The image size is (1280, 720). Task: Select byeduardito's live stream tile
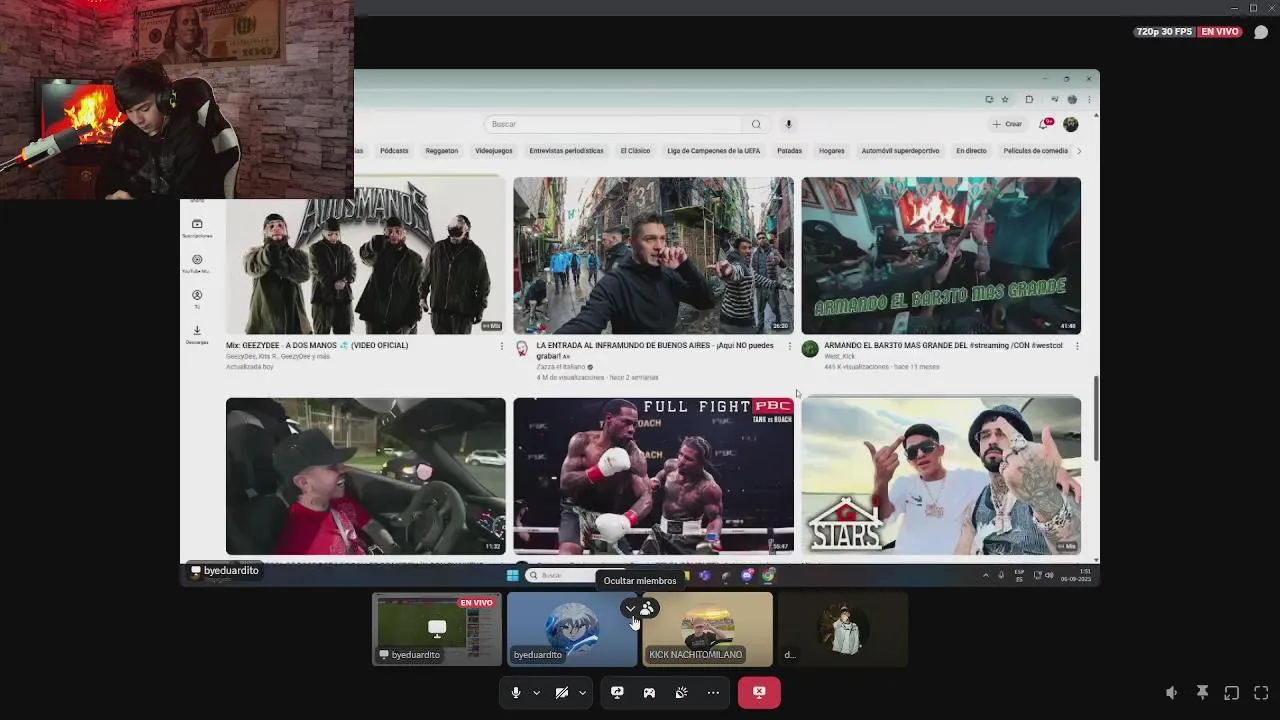click(437, 629)
